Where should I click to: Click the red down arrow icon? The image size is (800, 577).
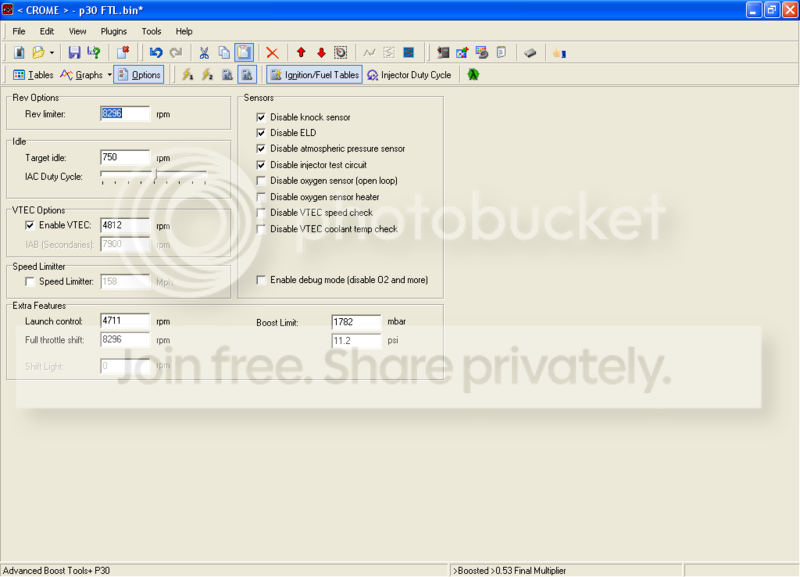point(321,52)
